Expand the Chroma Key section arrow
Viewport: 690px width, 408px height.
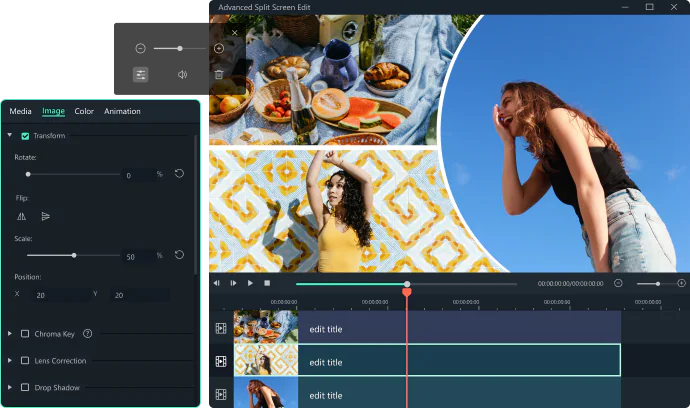(10, 333)
